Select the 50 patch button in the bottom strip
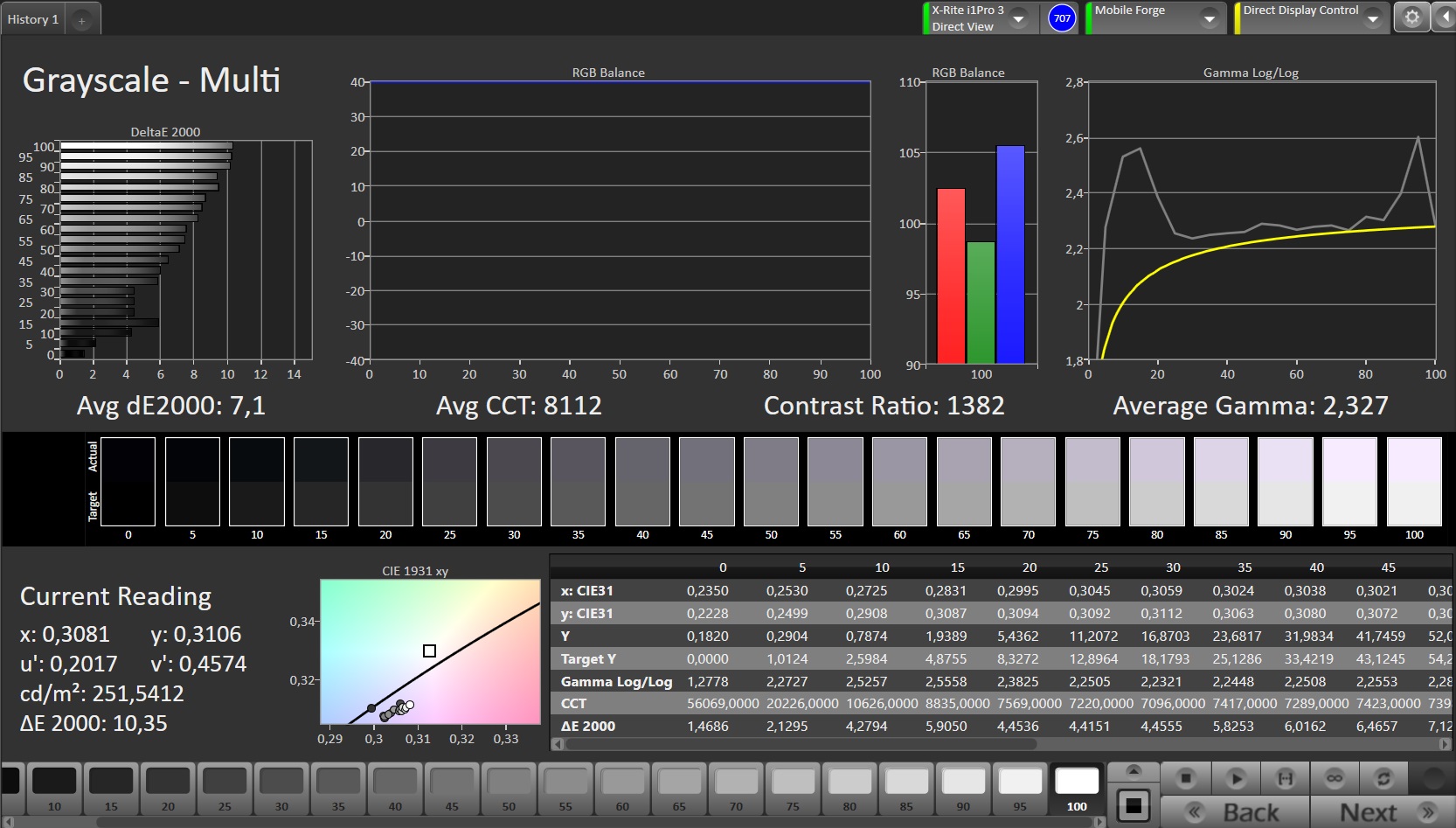 pyautogui.click(x=509, y=789)
